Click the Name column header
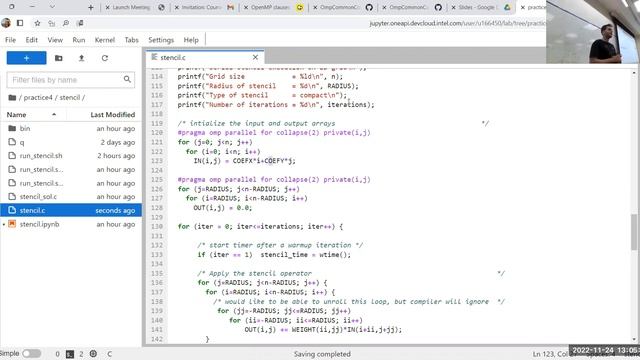The height and width of the screenshot is (360, 640). click(16, 115)
